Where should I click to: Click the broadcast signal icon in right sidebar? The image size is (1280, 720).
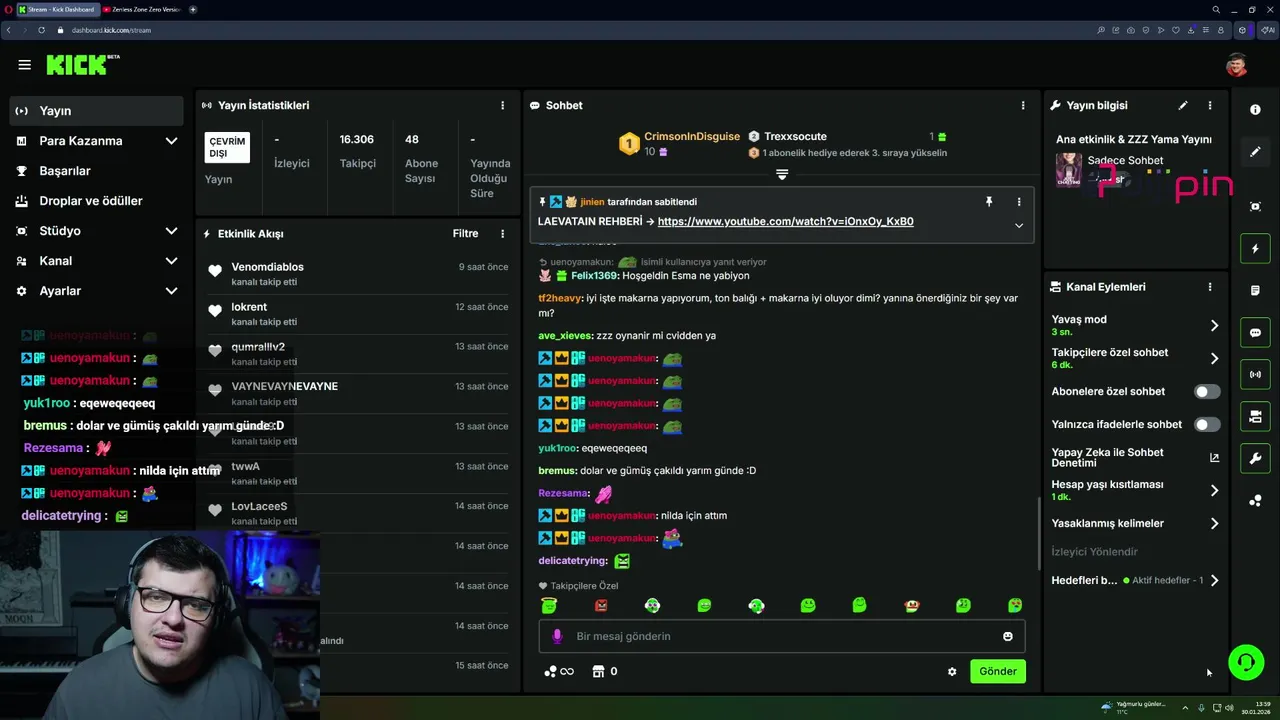1255,374
